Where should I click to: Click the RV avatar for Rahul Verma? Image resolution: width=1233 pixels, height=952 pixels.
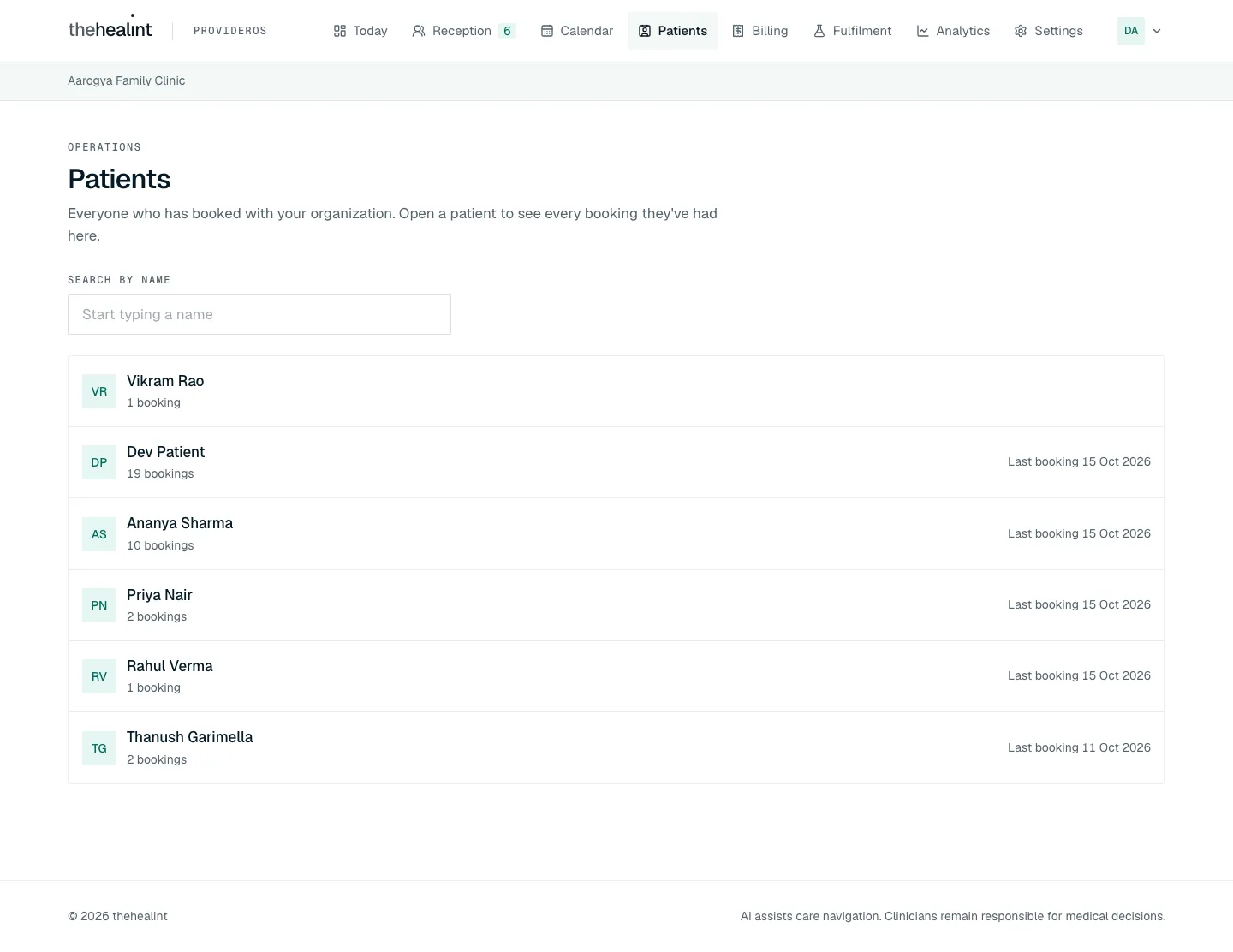pos(99,676)
